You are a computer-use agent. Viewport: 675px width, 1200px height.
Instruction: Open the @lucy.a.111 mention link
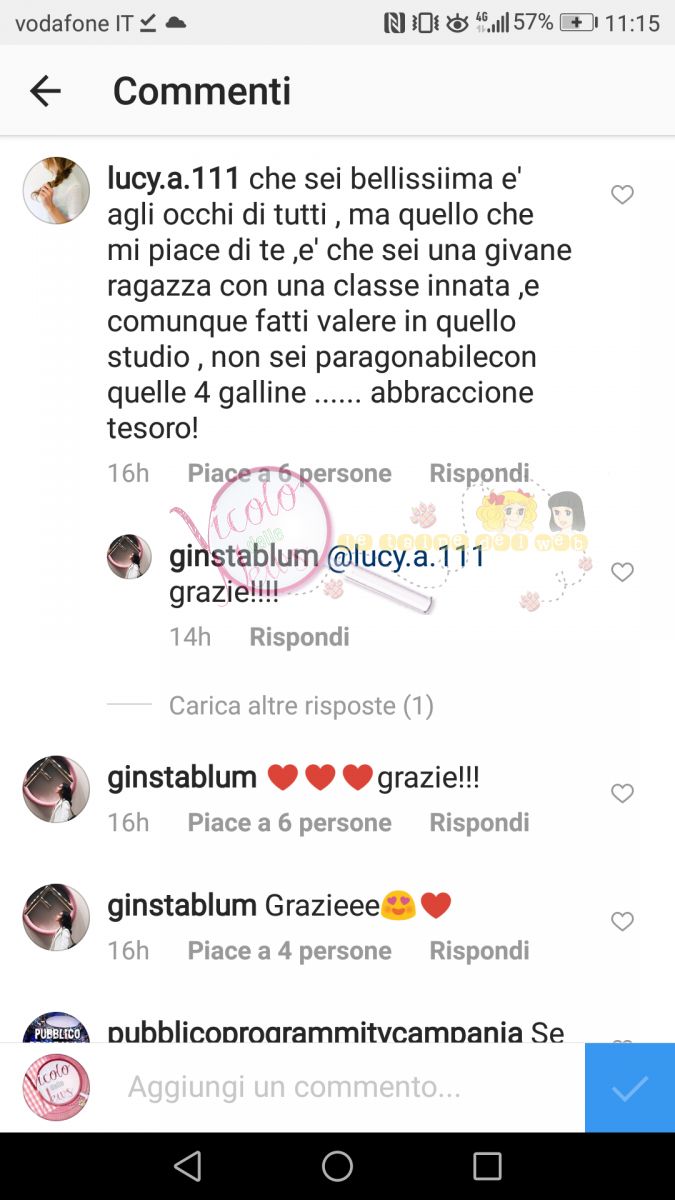[406, 557]
